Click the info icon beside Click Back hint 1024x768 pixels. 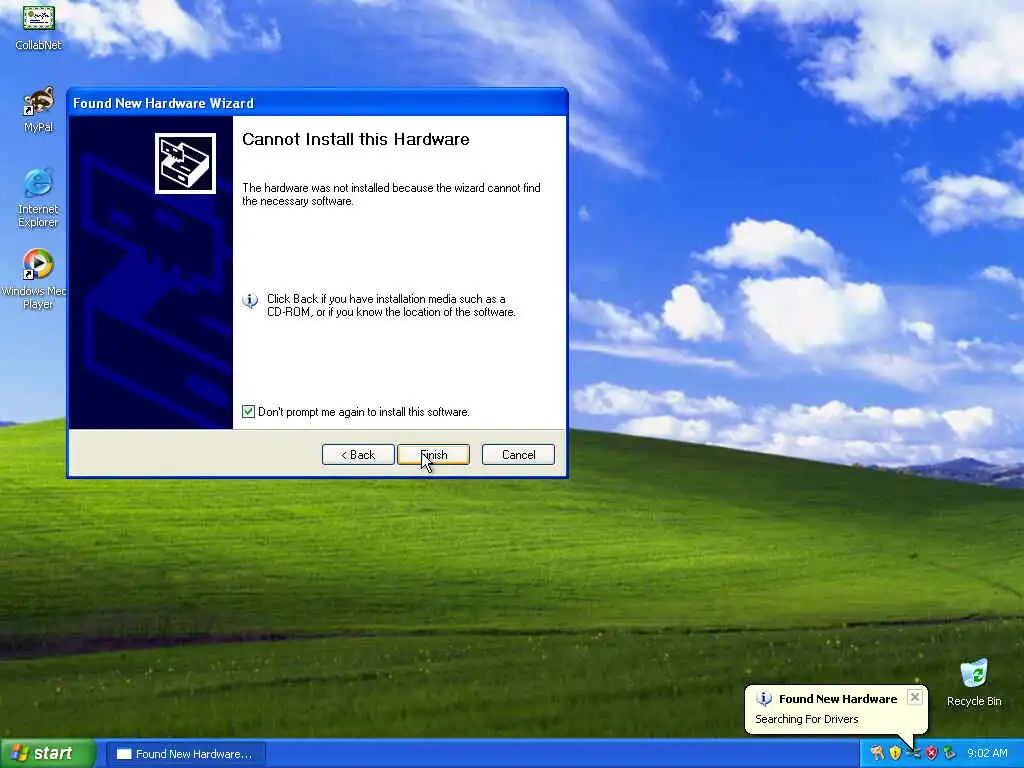(x=250, y=300)
